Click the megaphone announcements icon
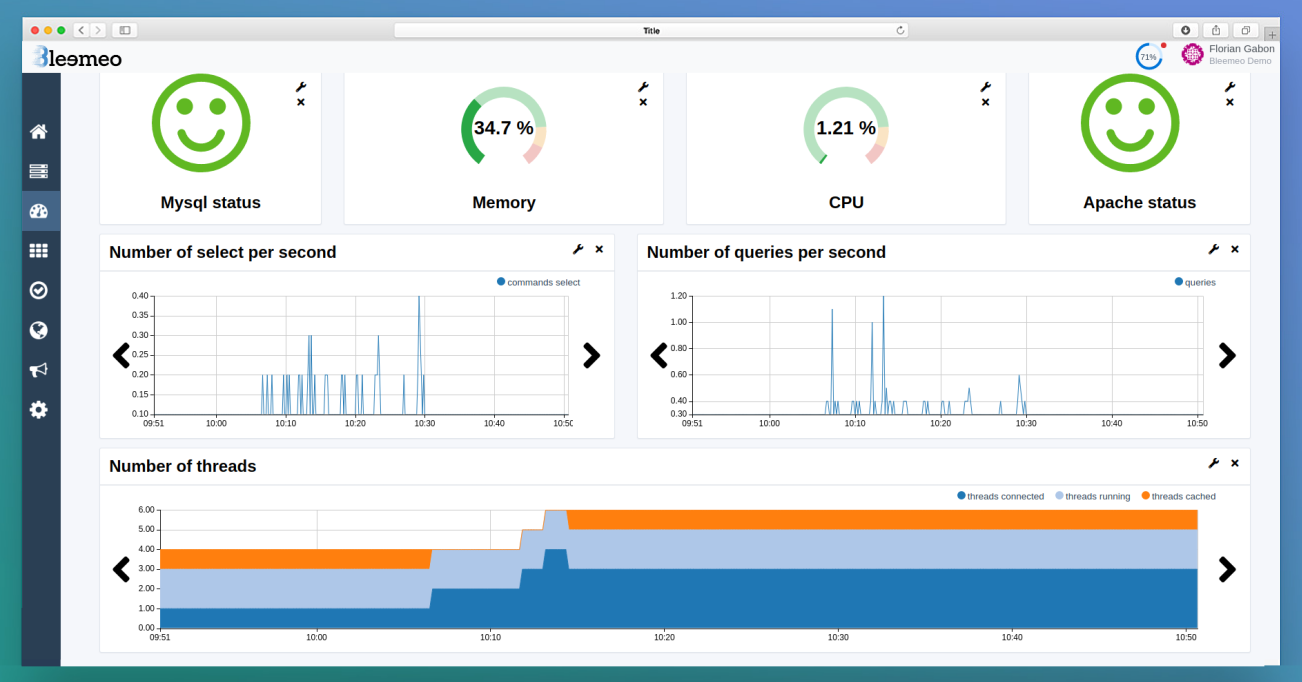The height and width of the screenshot is (682, 1302). (39, 370)
